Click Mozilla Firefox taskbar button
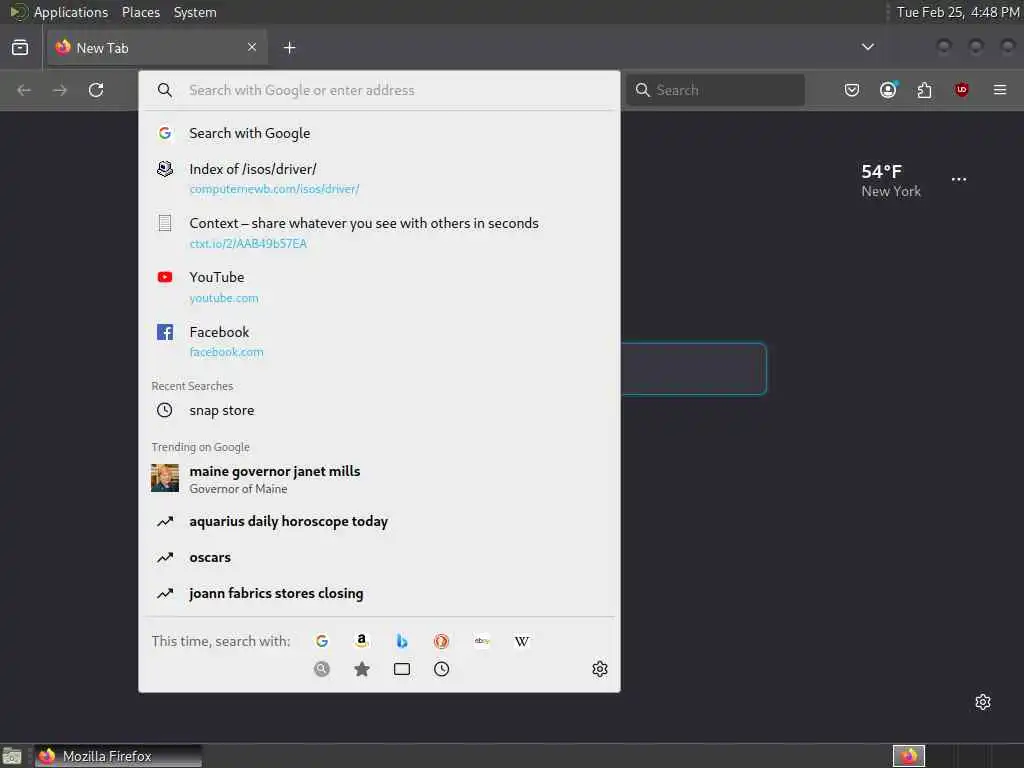 [118, 756]
